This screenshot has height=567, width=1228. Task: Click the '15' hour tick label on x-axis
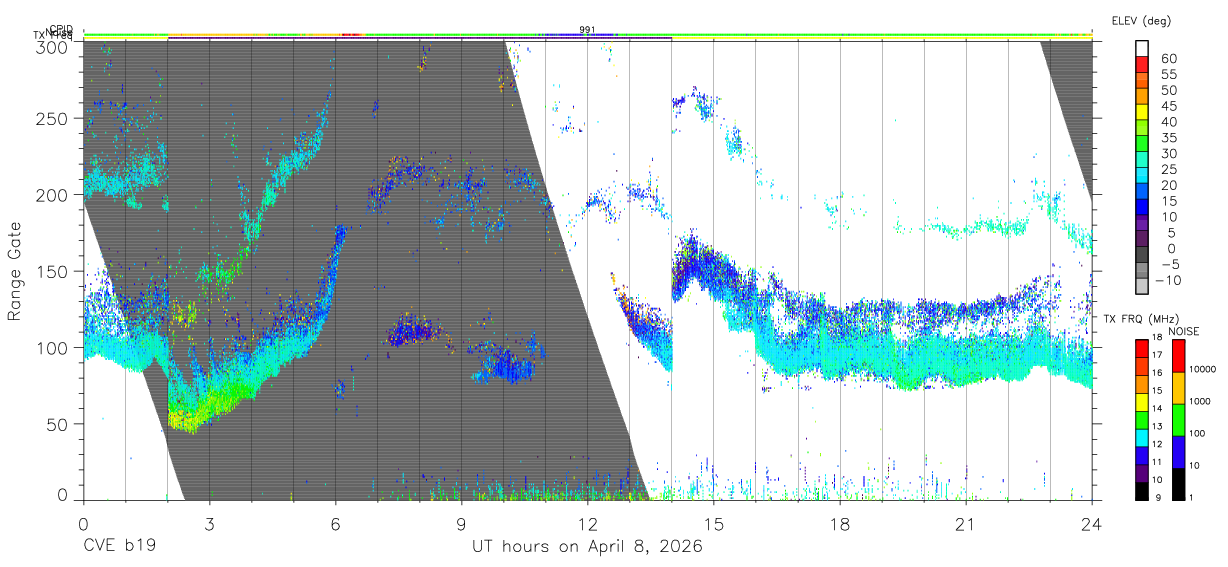[x=713, y=523]
